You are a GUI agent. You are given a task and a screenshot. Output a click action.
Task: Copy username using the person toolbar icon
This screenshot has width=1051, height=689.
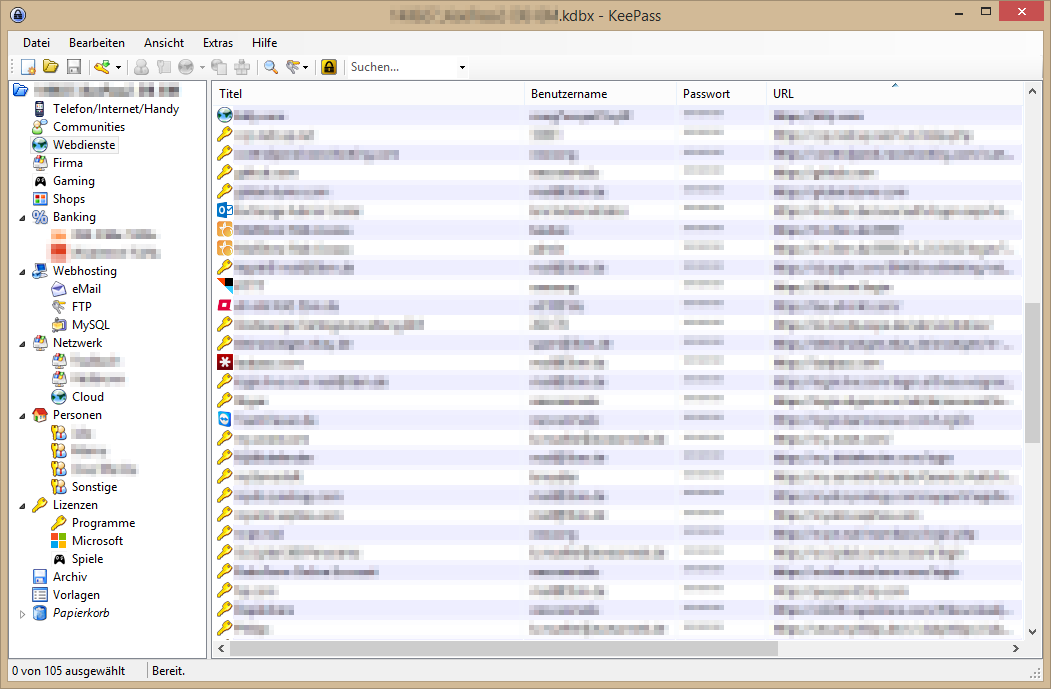coord(141,67)
